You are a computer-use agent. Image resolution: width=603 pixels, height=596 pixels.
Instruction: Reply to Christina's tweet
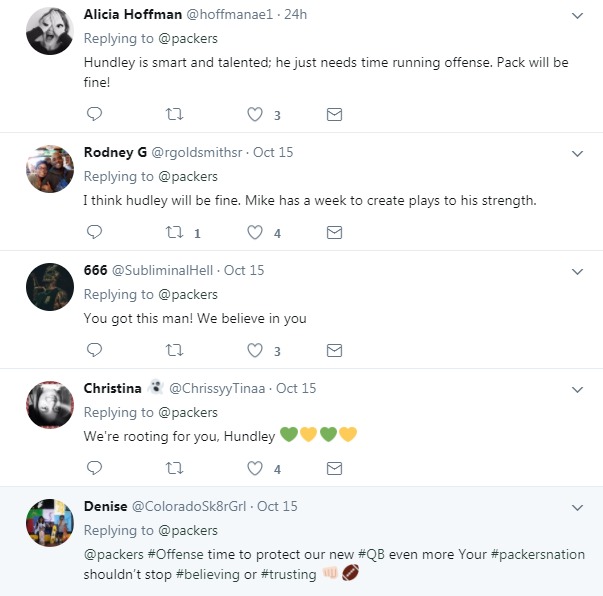[x=95, y=468]
